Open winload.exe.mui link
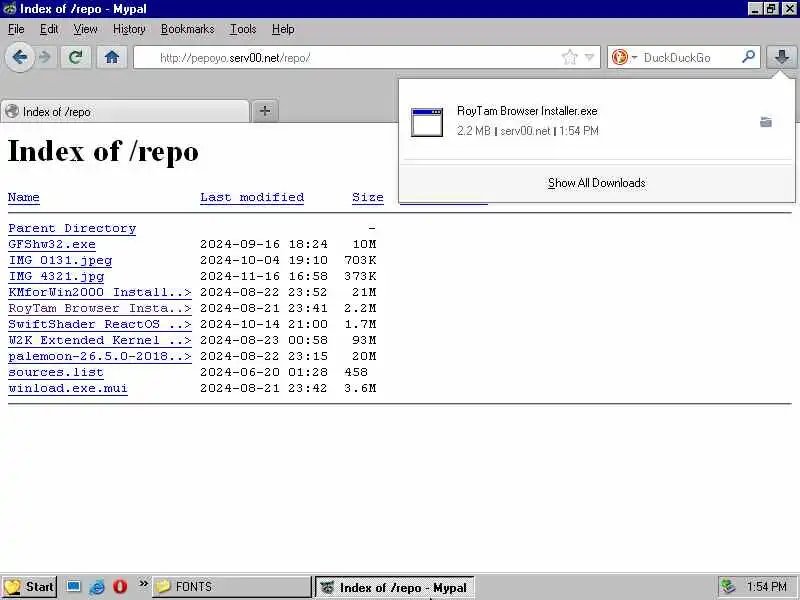 [68, 388]
